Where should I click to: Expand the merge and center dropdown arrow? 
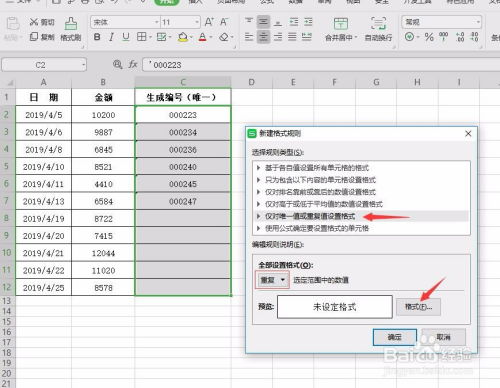pyautogui.click(x=356, y=37)
